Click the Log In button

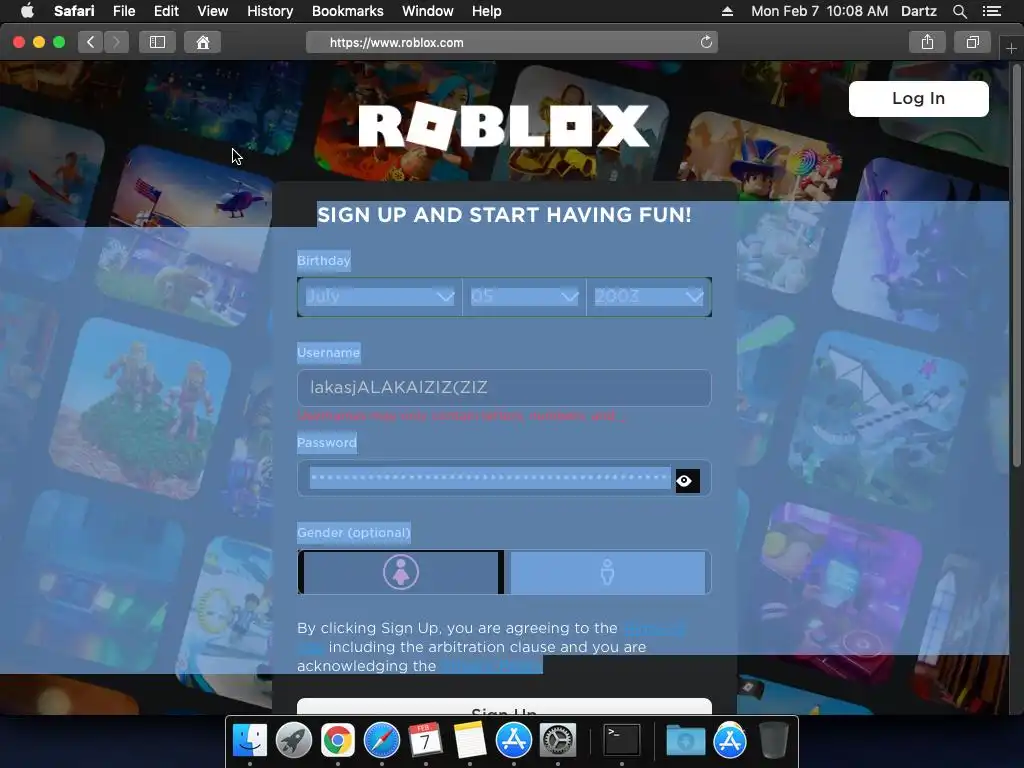[x=918, y=99]
